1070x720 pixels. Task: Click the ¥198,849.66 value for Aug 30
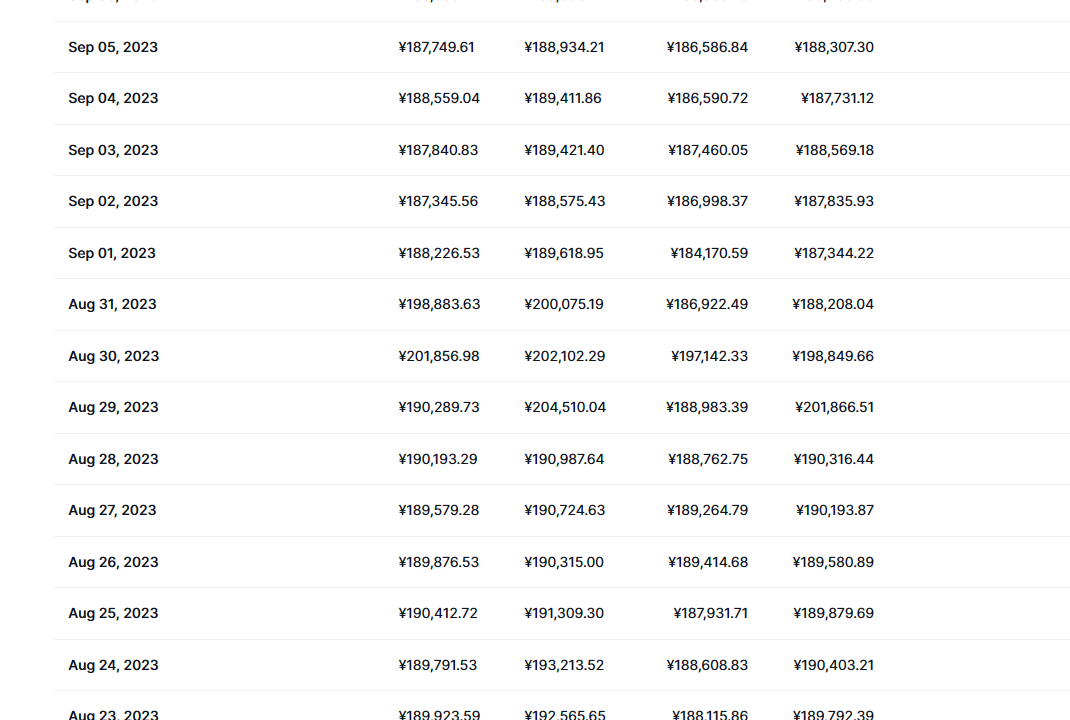[833, 356]
